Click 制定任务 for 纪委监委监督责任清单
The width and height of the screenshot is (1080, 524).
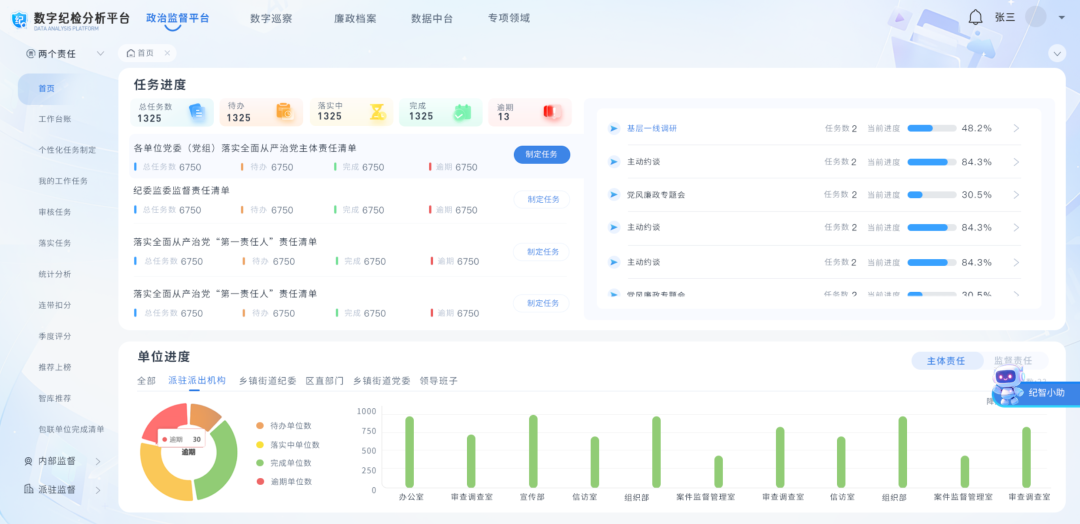542,200
